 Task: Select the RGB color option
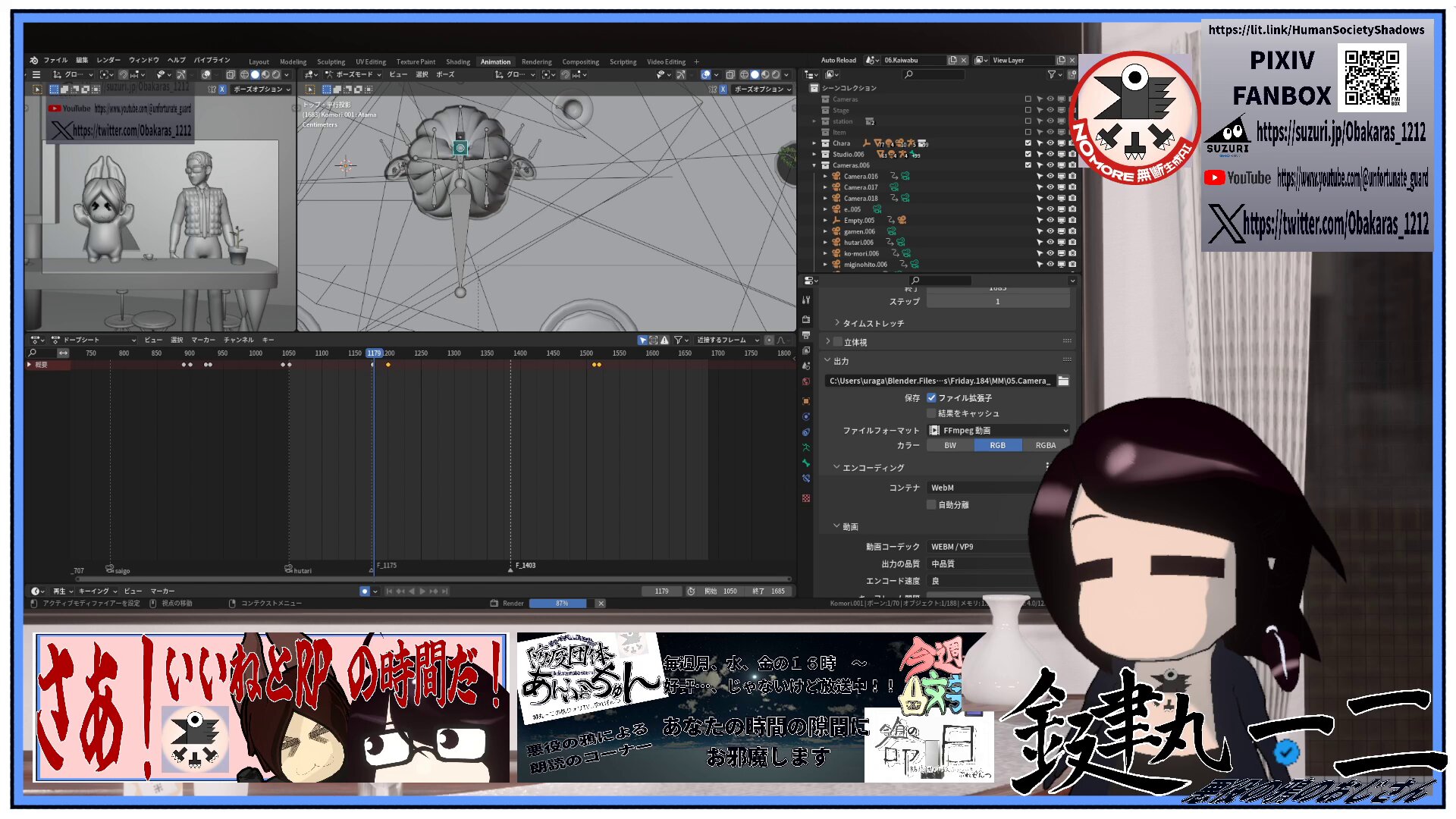pyautogui.click(x=998, y=445)
